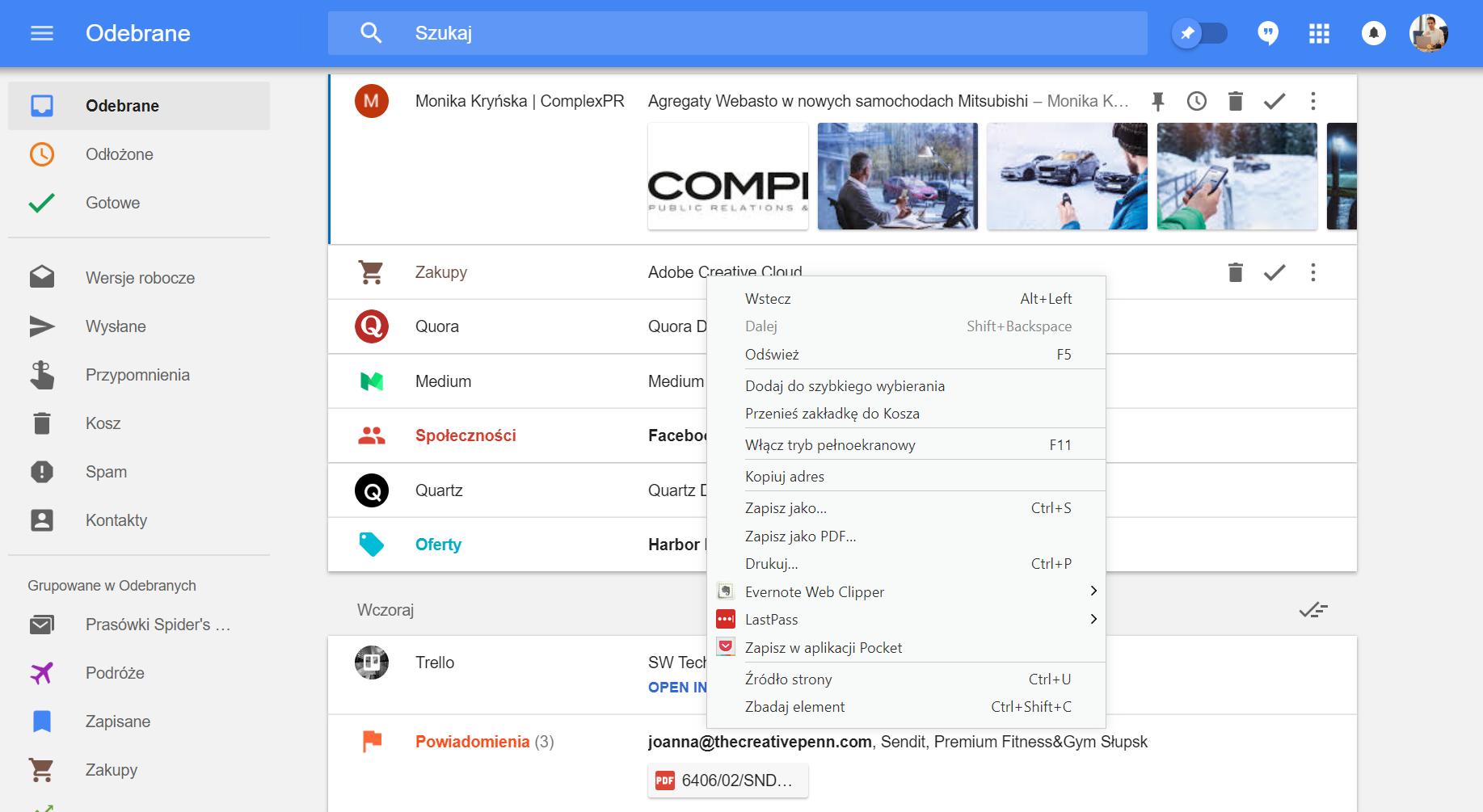The image size is (1483, 812).
Task: Toggle the pinned-items switch in header
Action: tap(1199, 33)
